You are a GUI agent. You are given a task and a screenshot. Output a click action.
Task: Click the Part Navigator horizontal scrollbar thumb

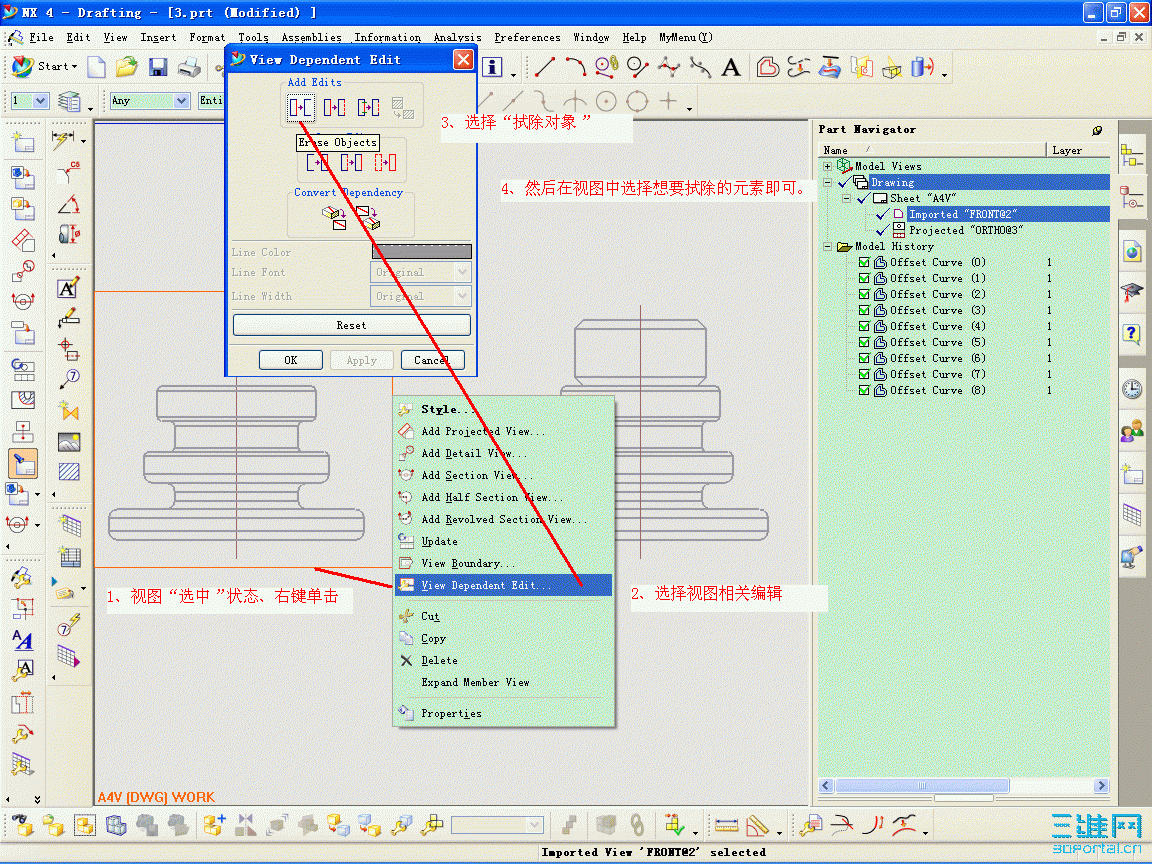point(922,785)
